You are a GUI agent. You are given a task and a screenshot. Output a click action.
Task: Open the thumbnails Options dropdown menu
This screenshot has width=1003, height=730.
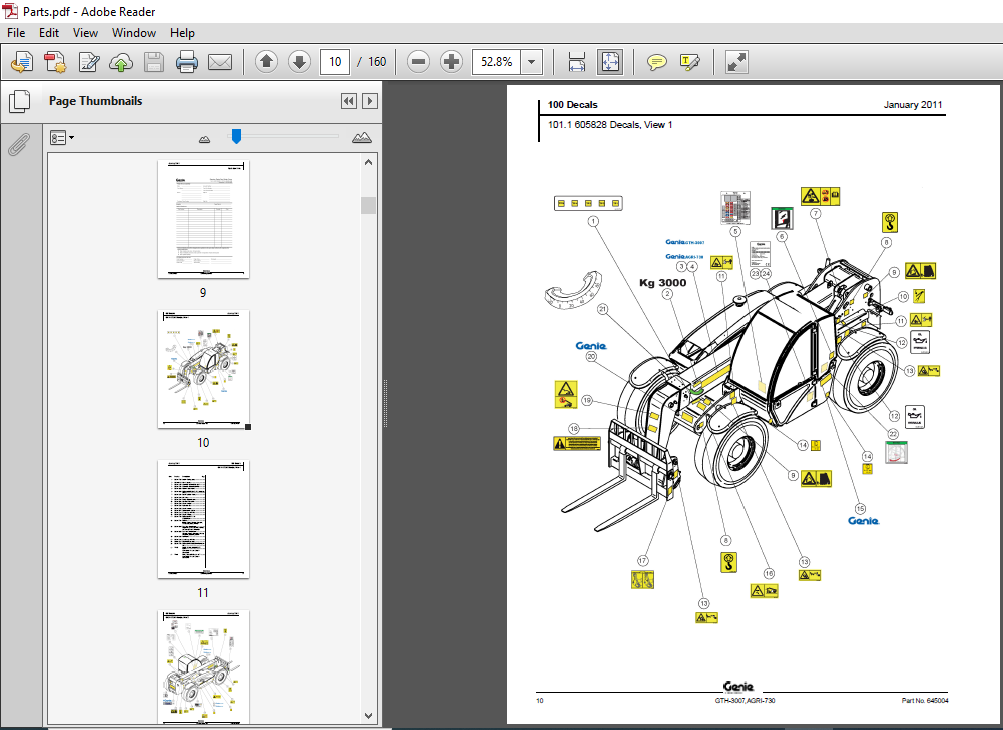(x=62, y=138)
